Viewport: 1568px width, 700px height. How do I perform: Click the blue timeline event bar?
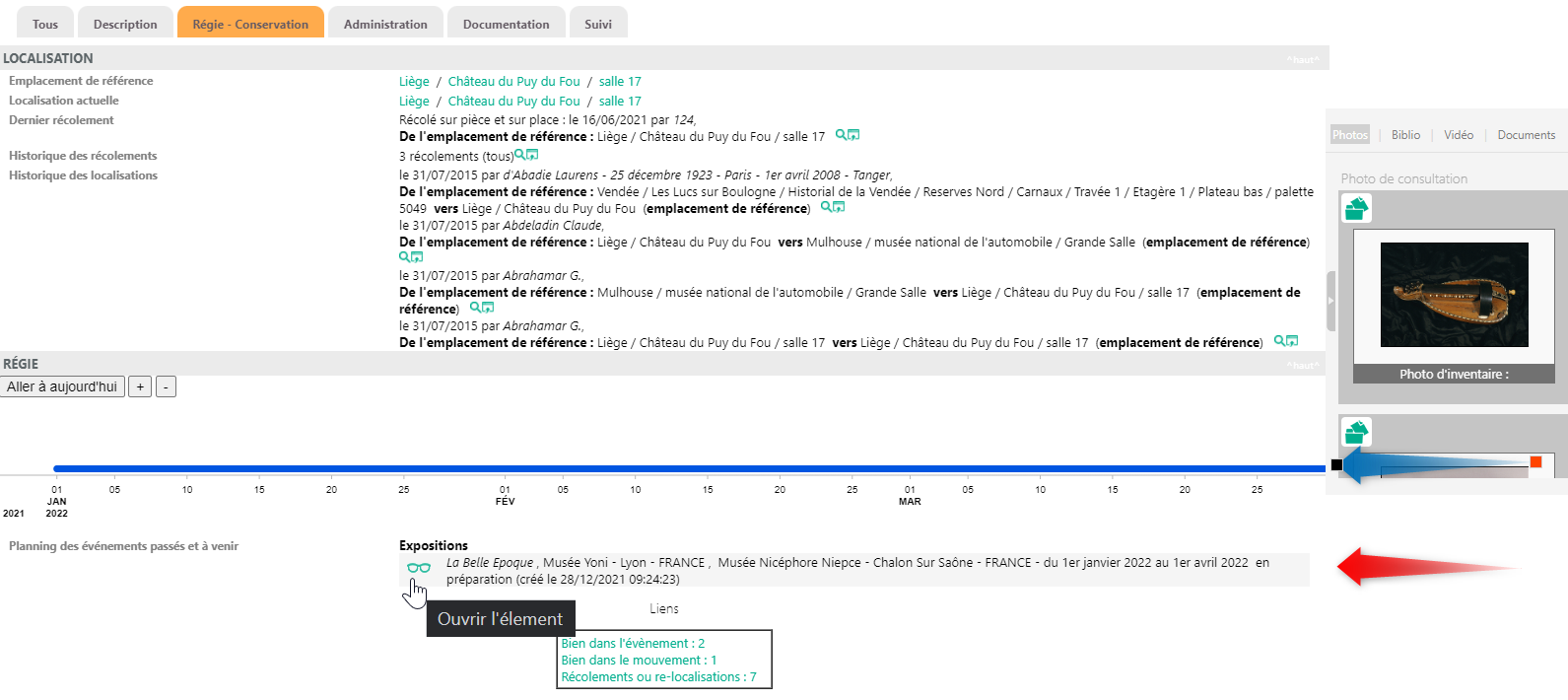pyautogui.click(x=690, y=468)
